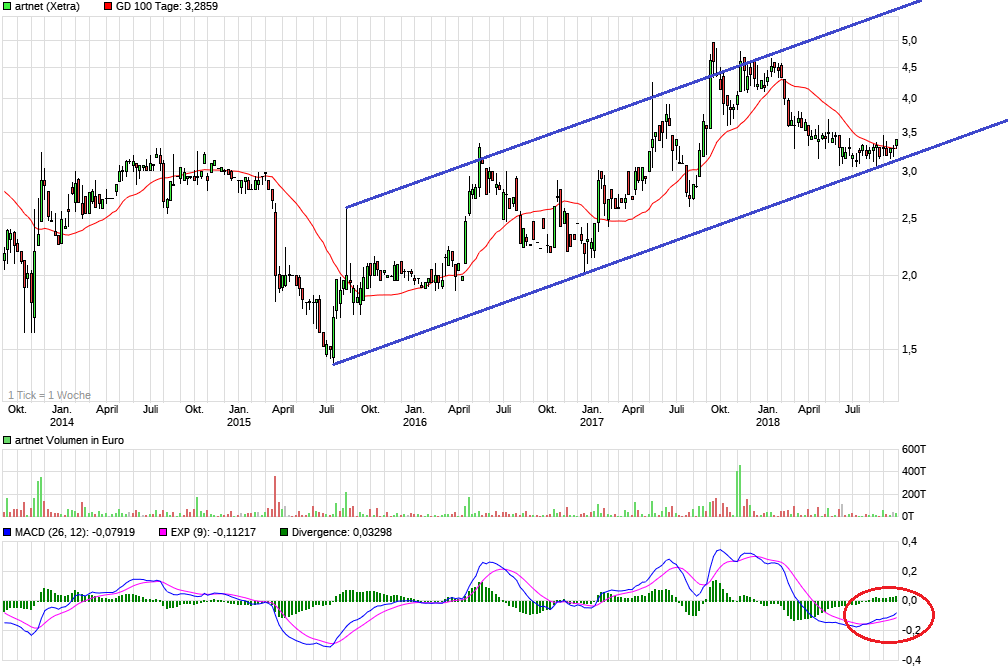1008x670 pixels.
Task: Click the red GD 100 Tage legend square
Action: 107,6
